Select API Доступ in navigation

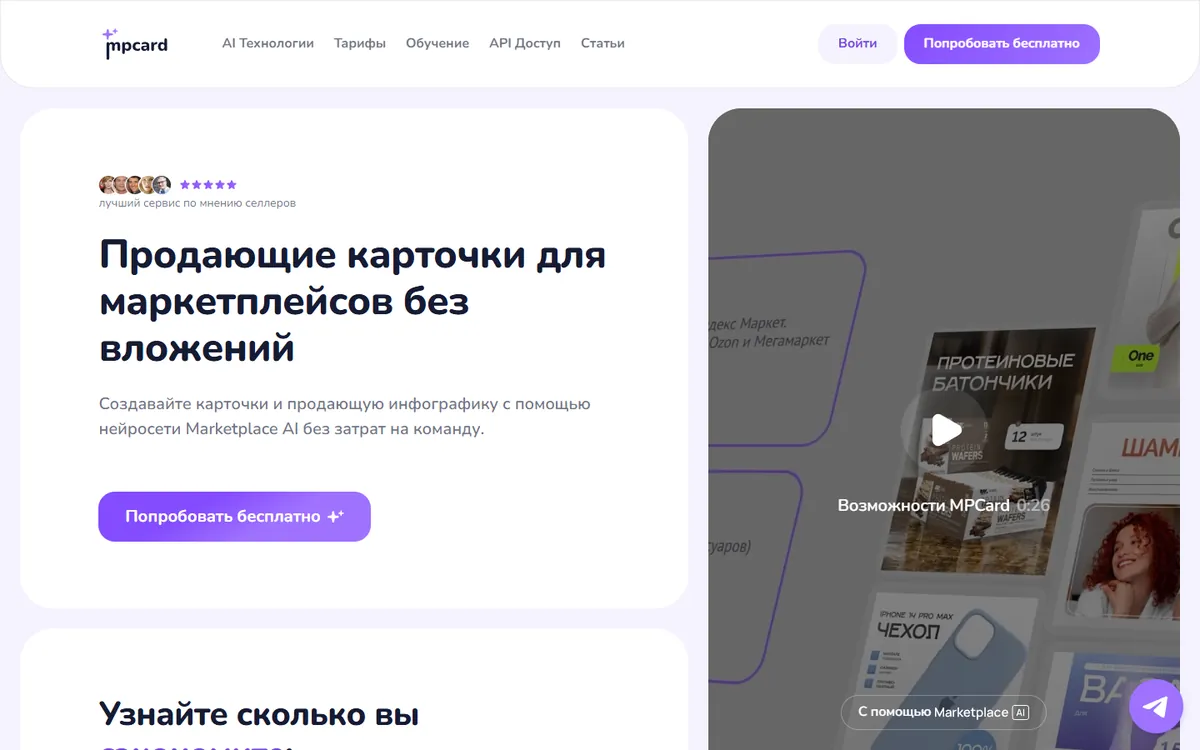coord(525,43)
